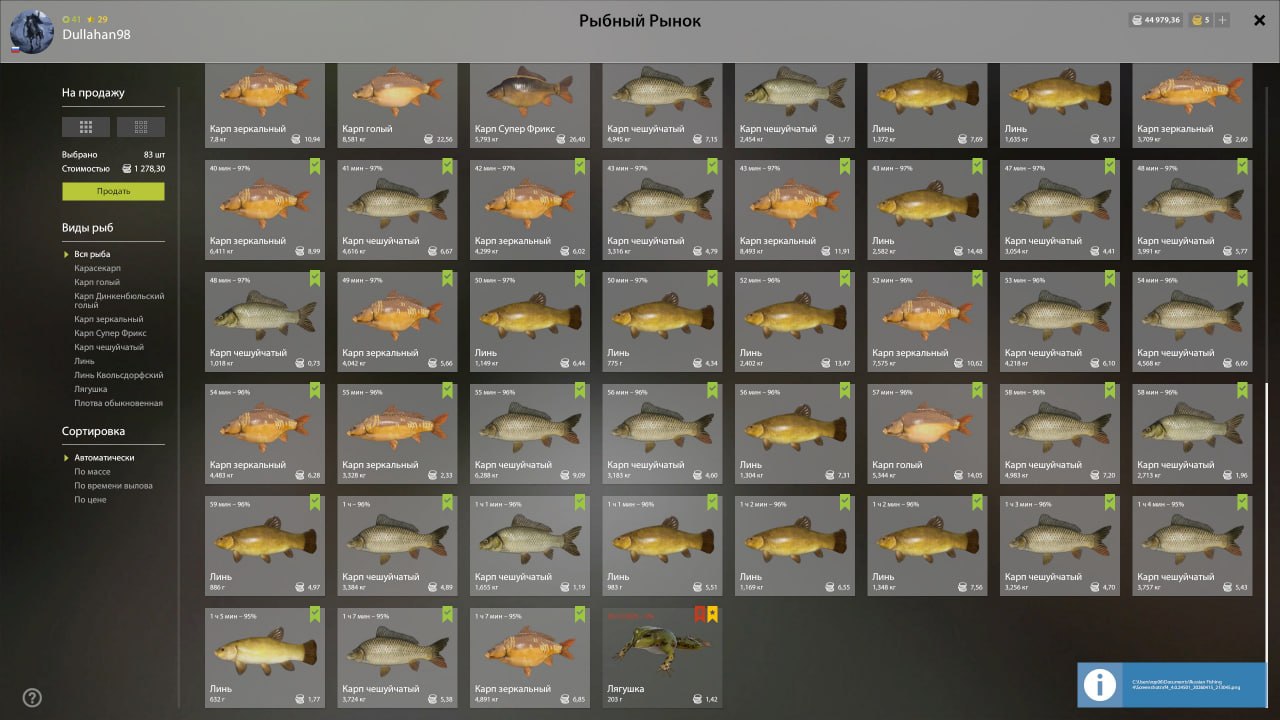Sort fish По цене
The height and width of the screenshot is (720, 1280).
[90, 500]
